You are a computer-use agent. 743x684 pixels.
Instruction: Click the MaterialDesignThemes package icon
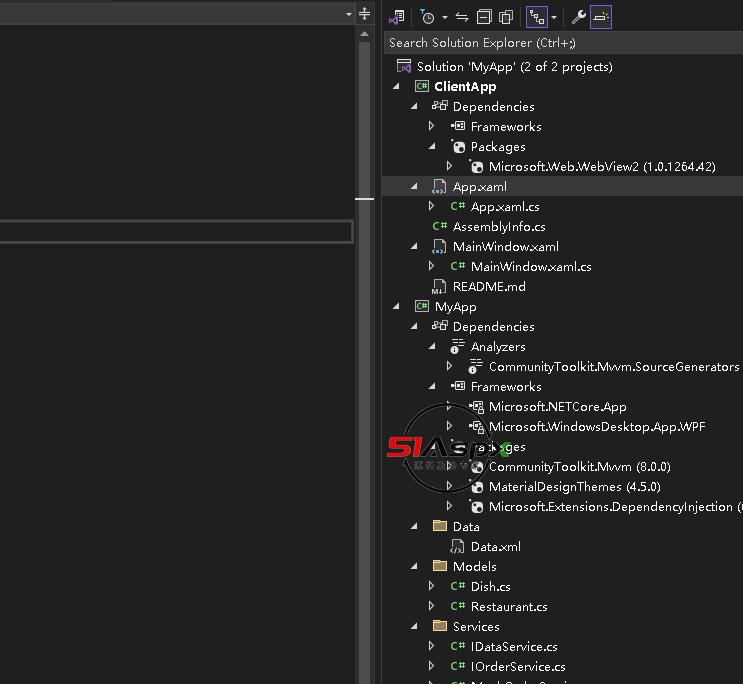click(x=476, y=486)
